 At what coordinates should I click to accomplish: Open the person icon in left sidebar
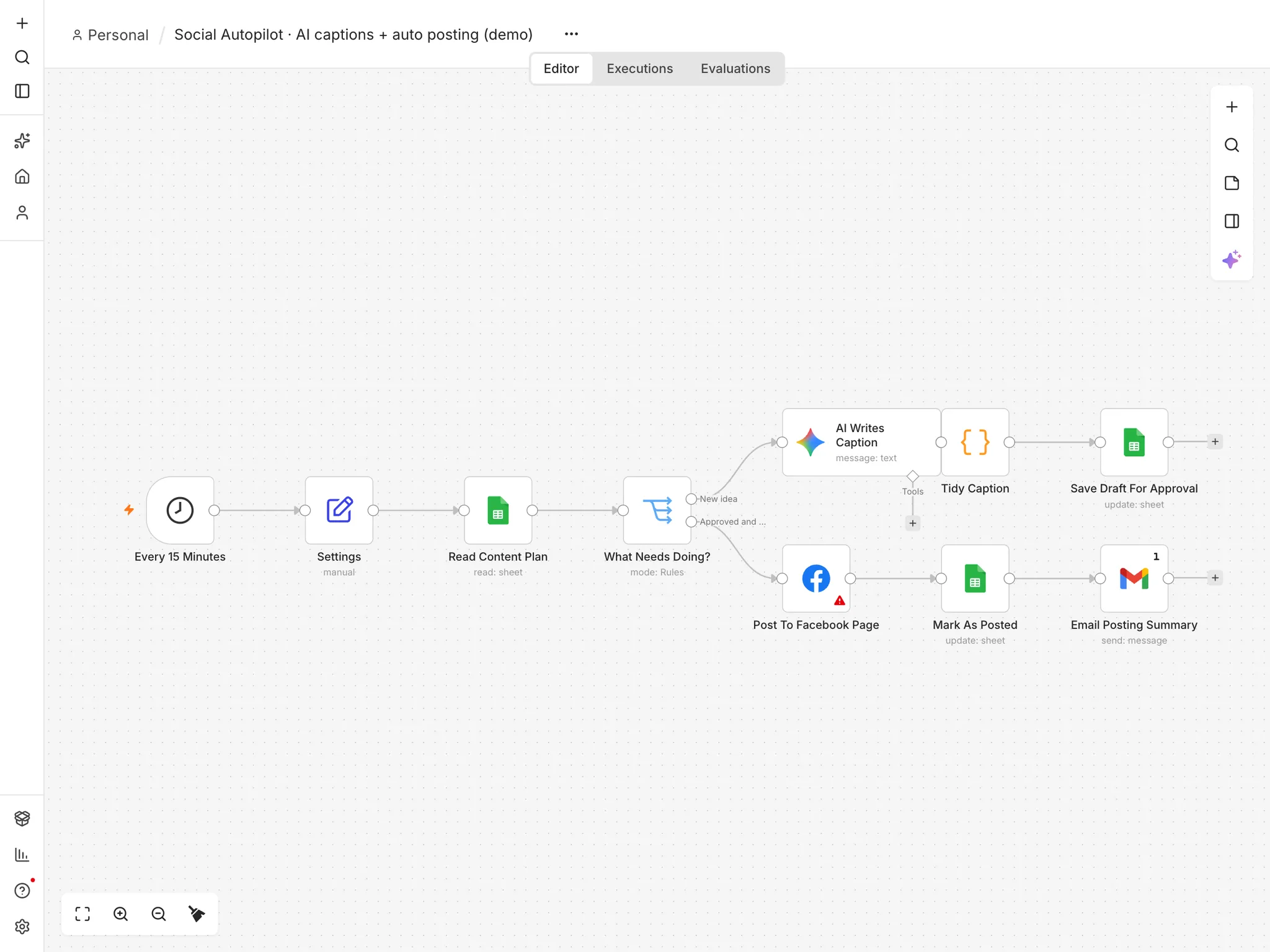pos(22,213)
